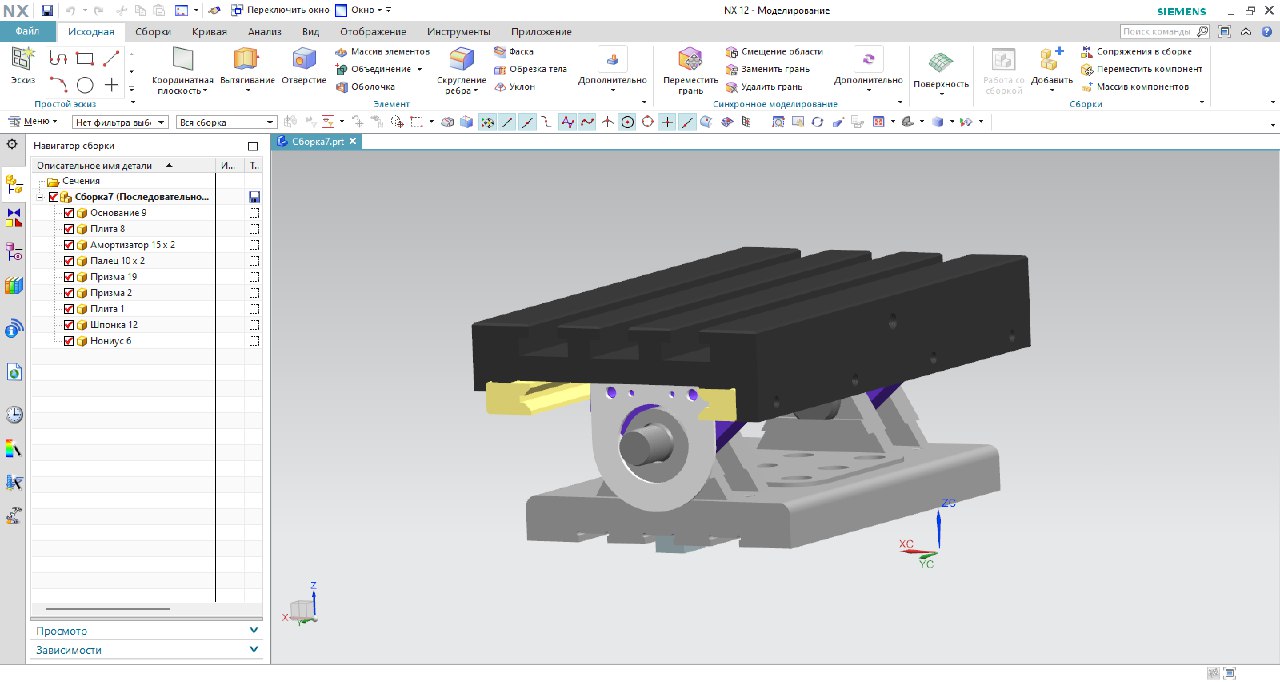Select the line sketch tool
Screen dimensions: 1280x682
[x=112, y=59]
